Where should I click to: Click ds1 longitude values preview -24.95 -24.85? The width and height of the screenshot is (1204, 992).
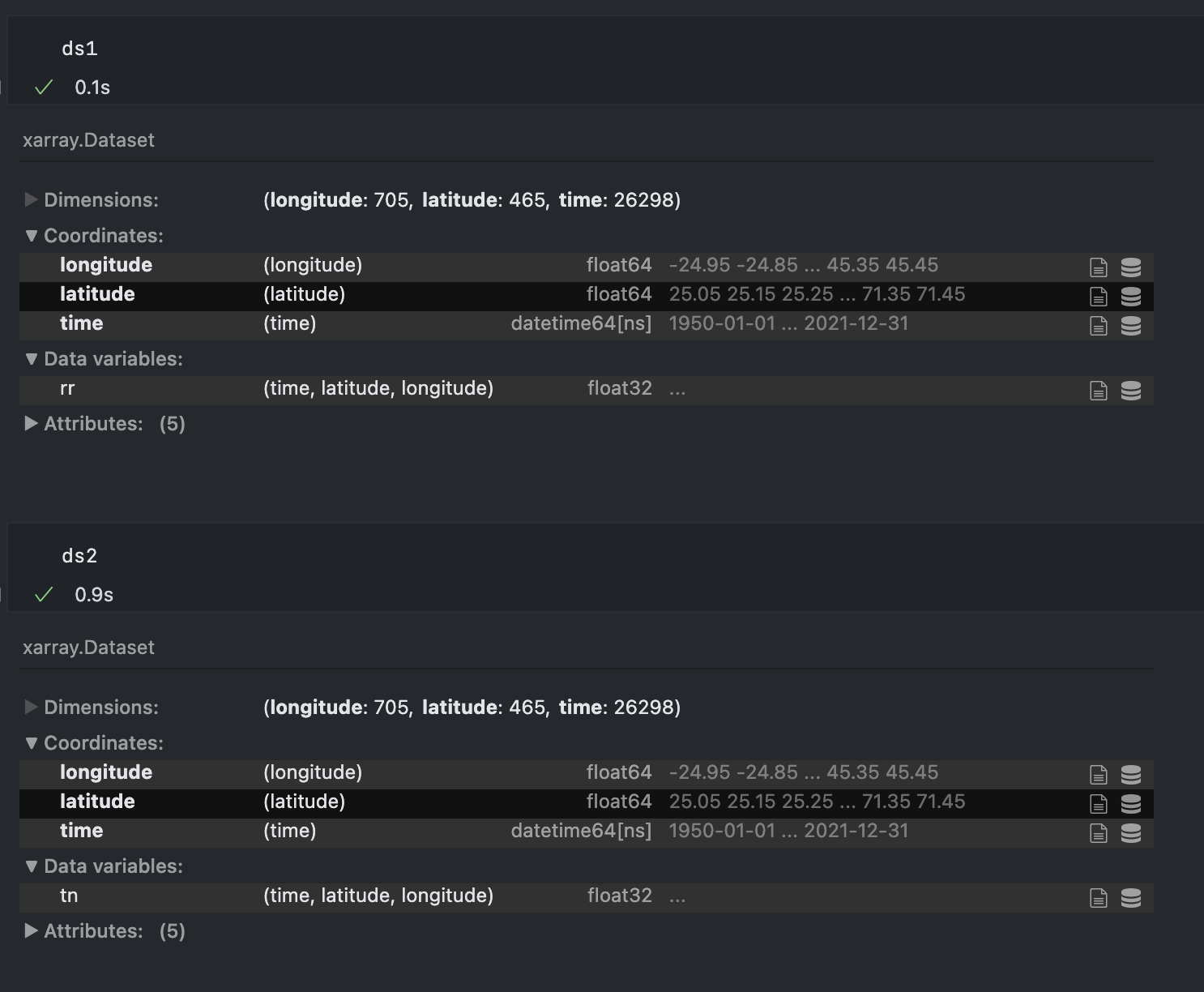click(804, 265)
